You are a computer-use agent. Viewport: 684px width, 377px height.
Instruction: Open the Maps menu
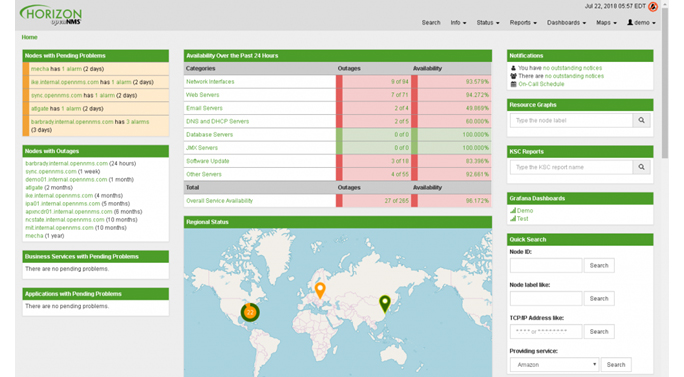(606, 22)
